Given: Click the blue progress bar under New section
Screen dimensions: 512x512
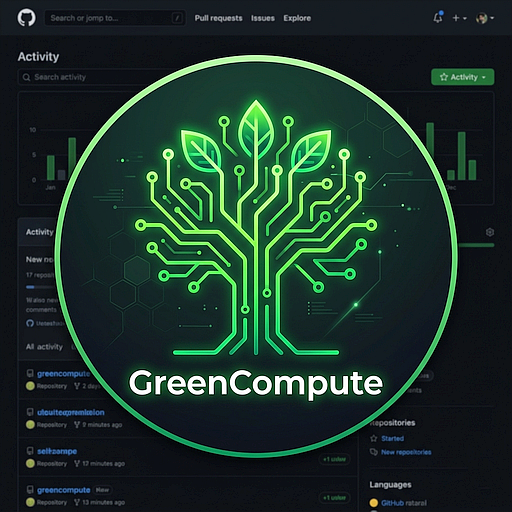Looking at the screenshot, I should pyautogui.click(x=30, y=287).
